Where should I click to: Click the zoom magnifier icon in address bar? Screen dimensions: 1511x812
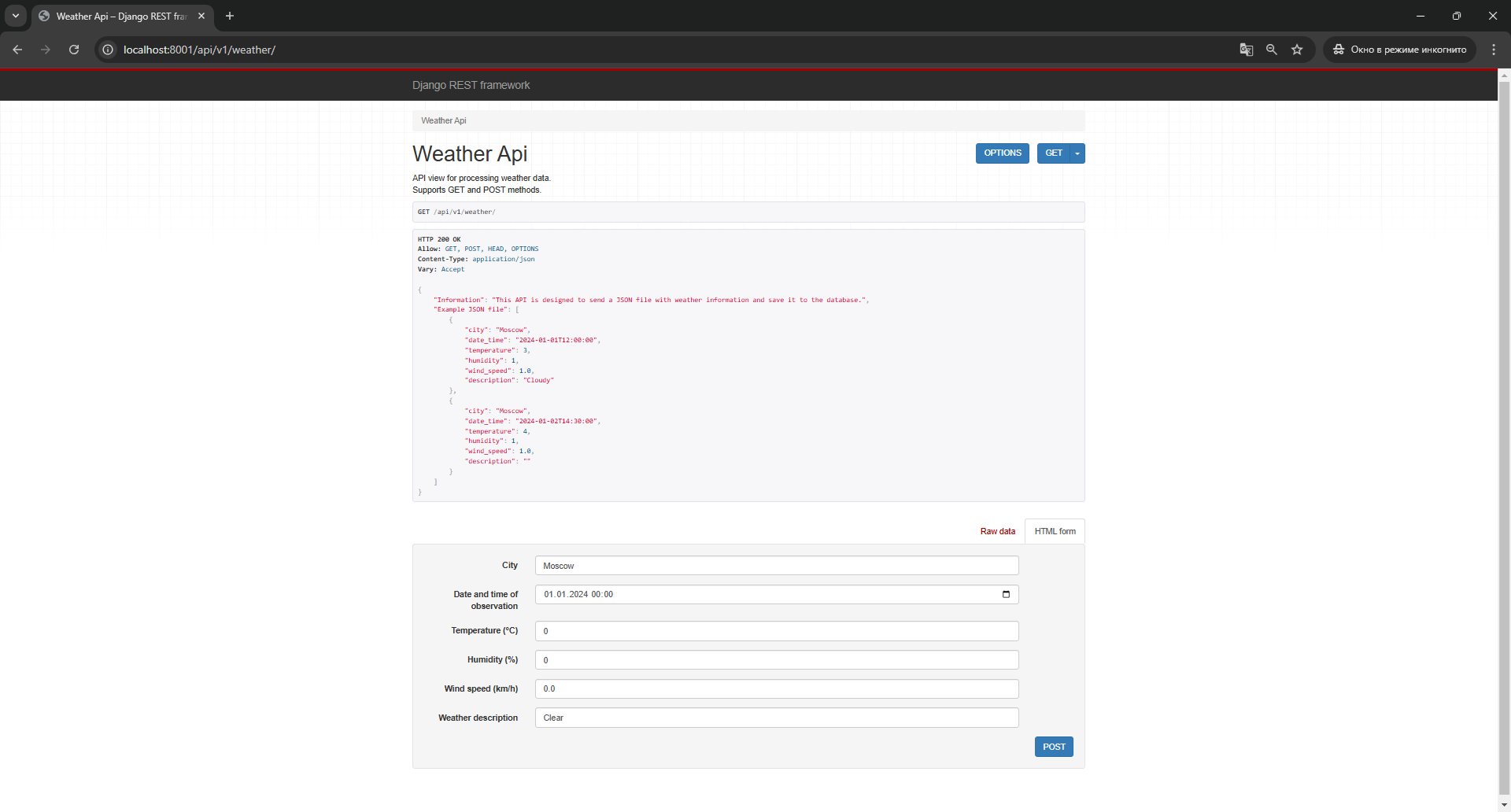(1271, 50)
